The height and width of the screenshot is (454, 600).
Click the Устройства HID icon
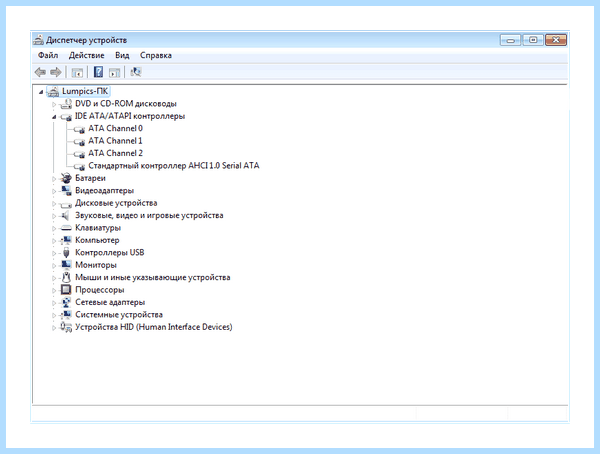coord(66,327)
